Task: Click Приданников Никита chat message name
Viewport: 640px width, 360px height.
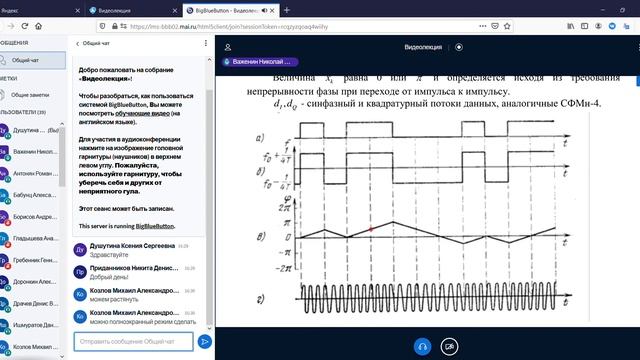Action: tap(134, 268)
